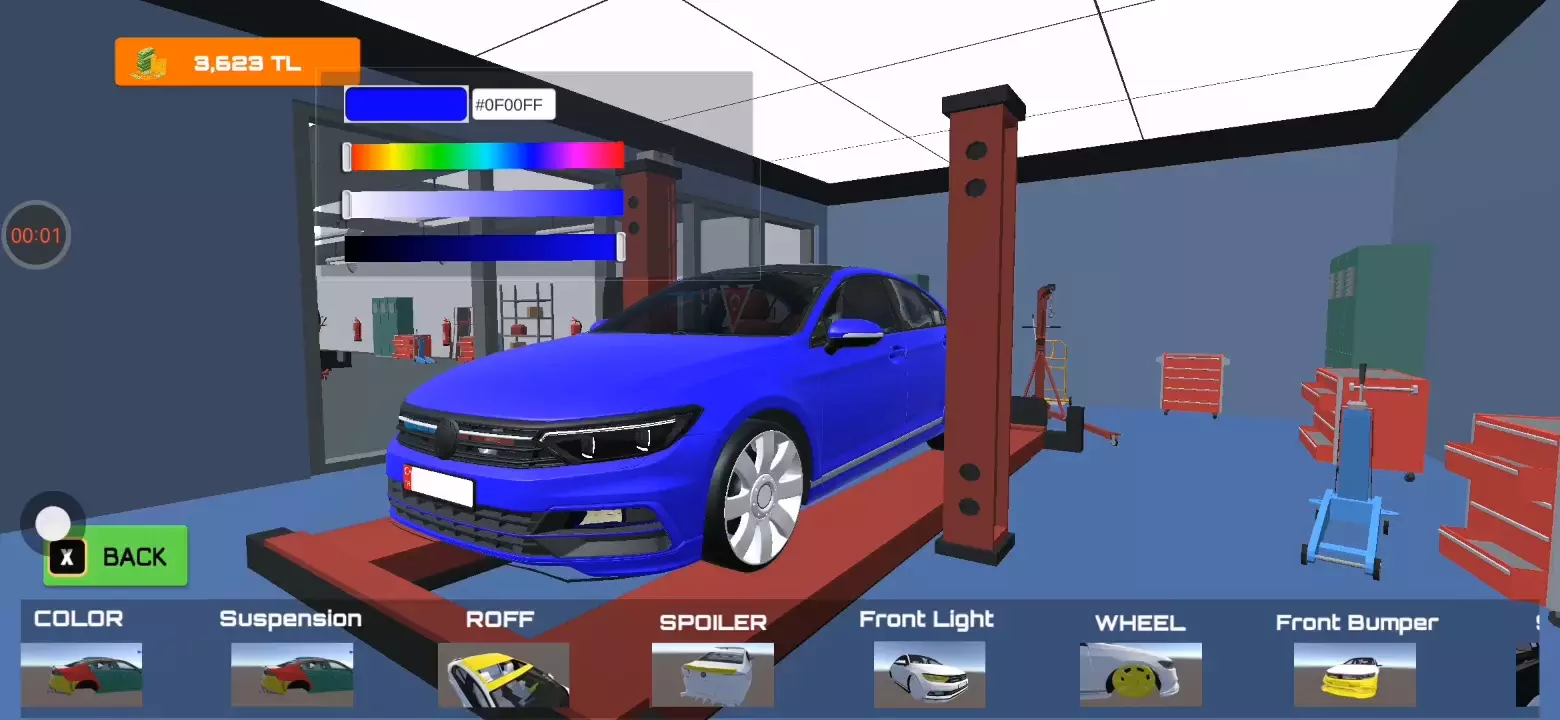Click the cash stack money icon
The image size is (1560, 720).
click(x=150, y=63)
